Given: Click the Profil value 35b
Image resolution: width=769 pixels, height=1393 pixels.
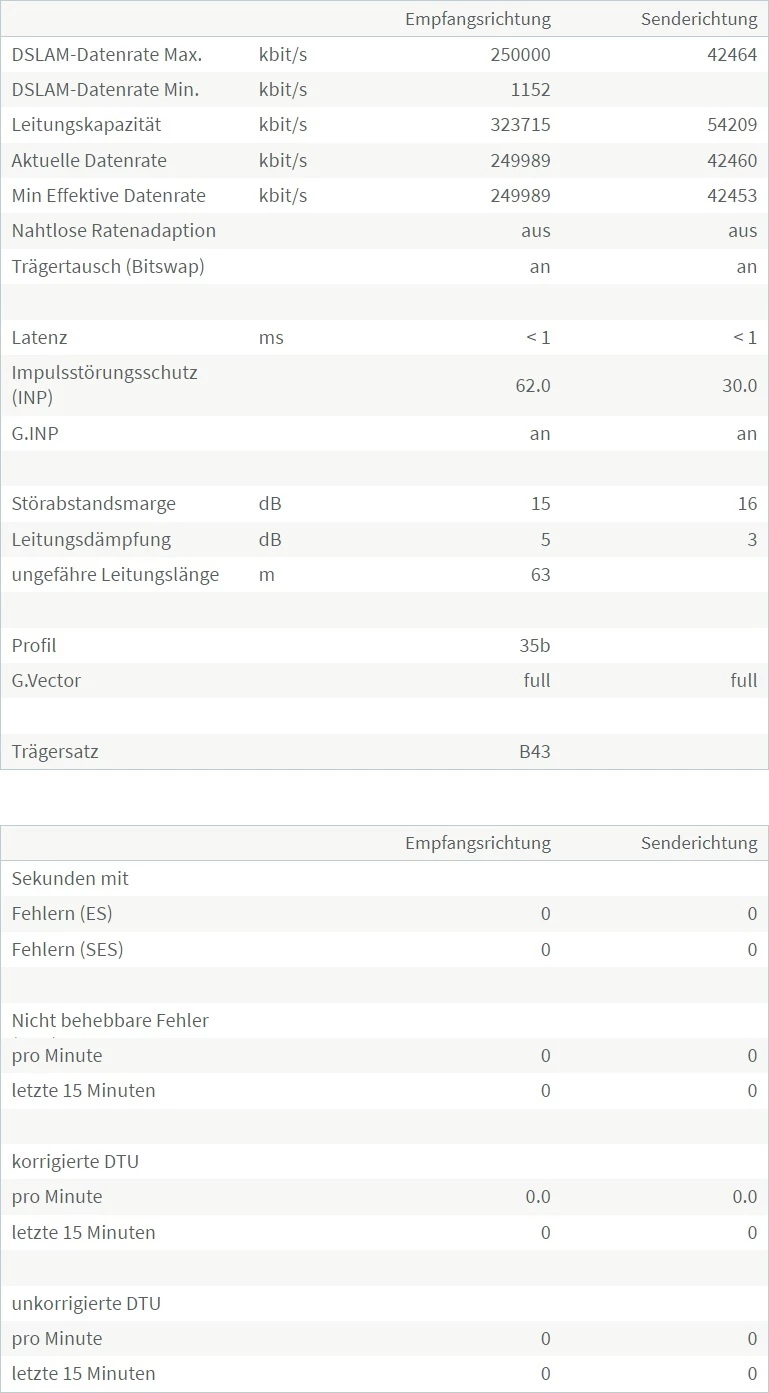Looking at the screenshot, I should tap(535, 646).
